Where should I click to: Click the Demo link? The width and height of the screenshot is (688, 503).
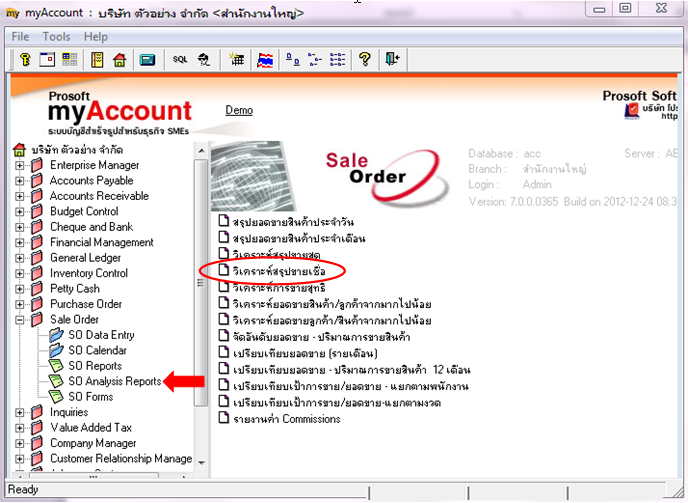coord(239,110)
